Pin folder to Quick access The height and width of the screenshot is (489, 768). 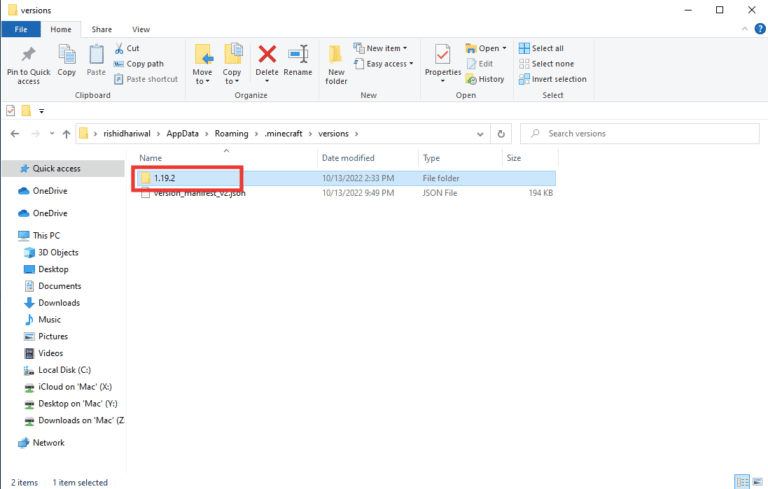28,66
